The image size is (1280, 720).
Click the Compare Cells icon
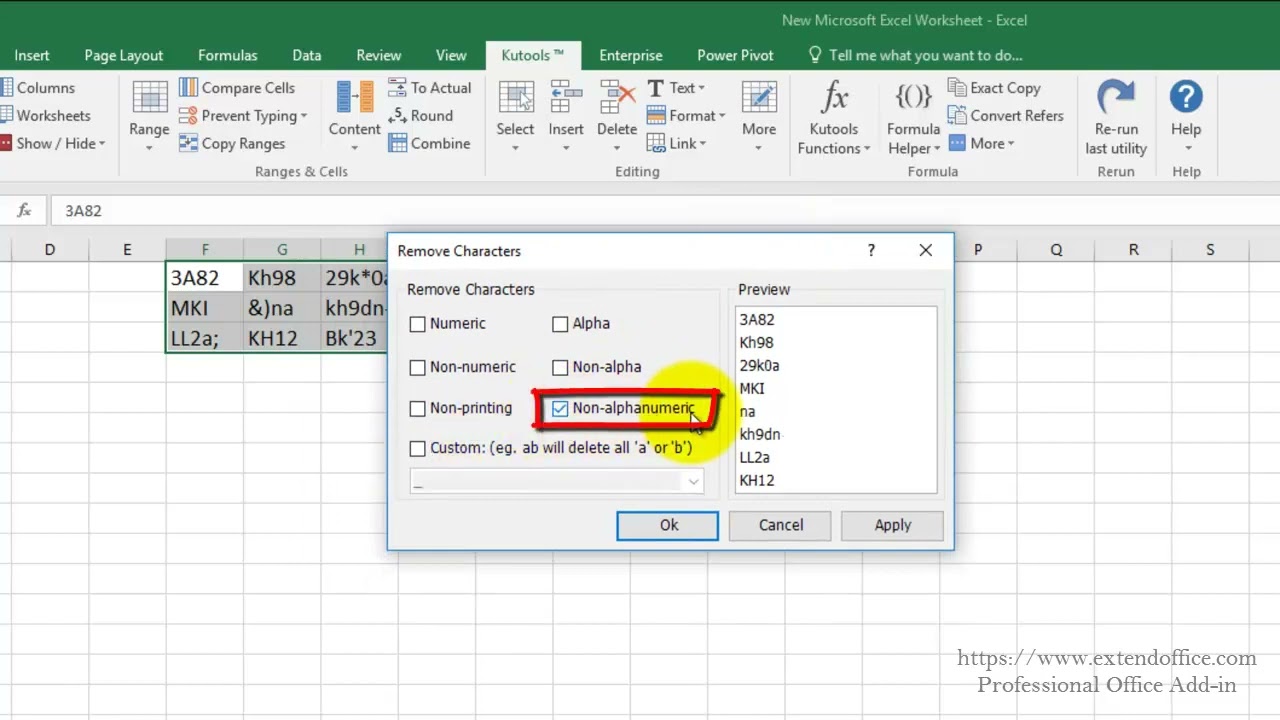(x=188, y=88)
